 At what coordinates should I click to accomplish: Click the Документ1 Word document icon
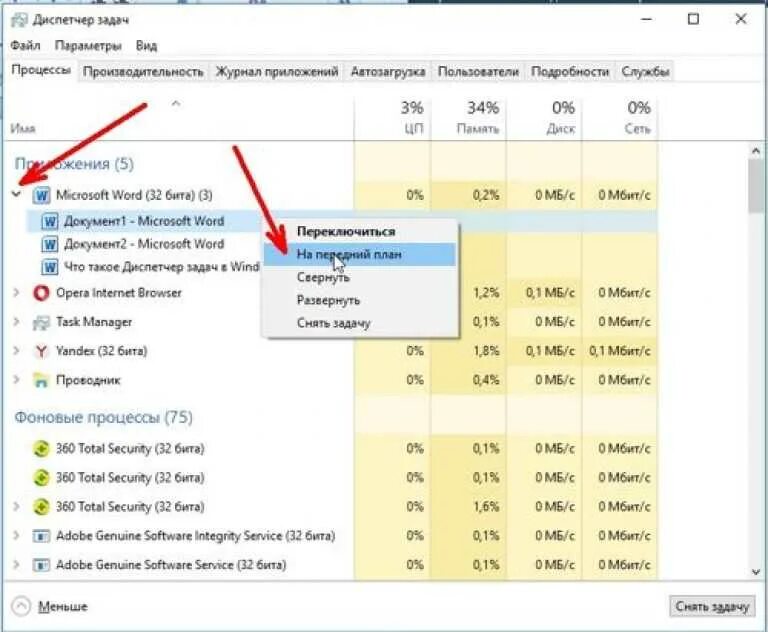click(49, 221)
